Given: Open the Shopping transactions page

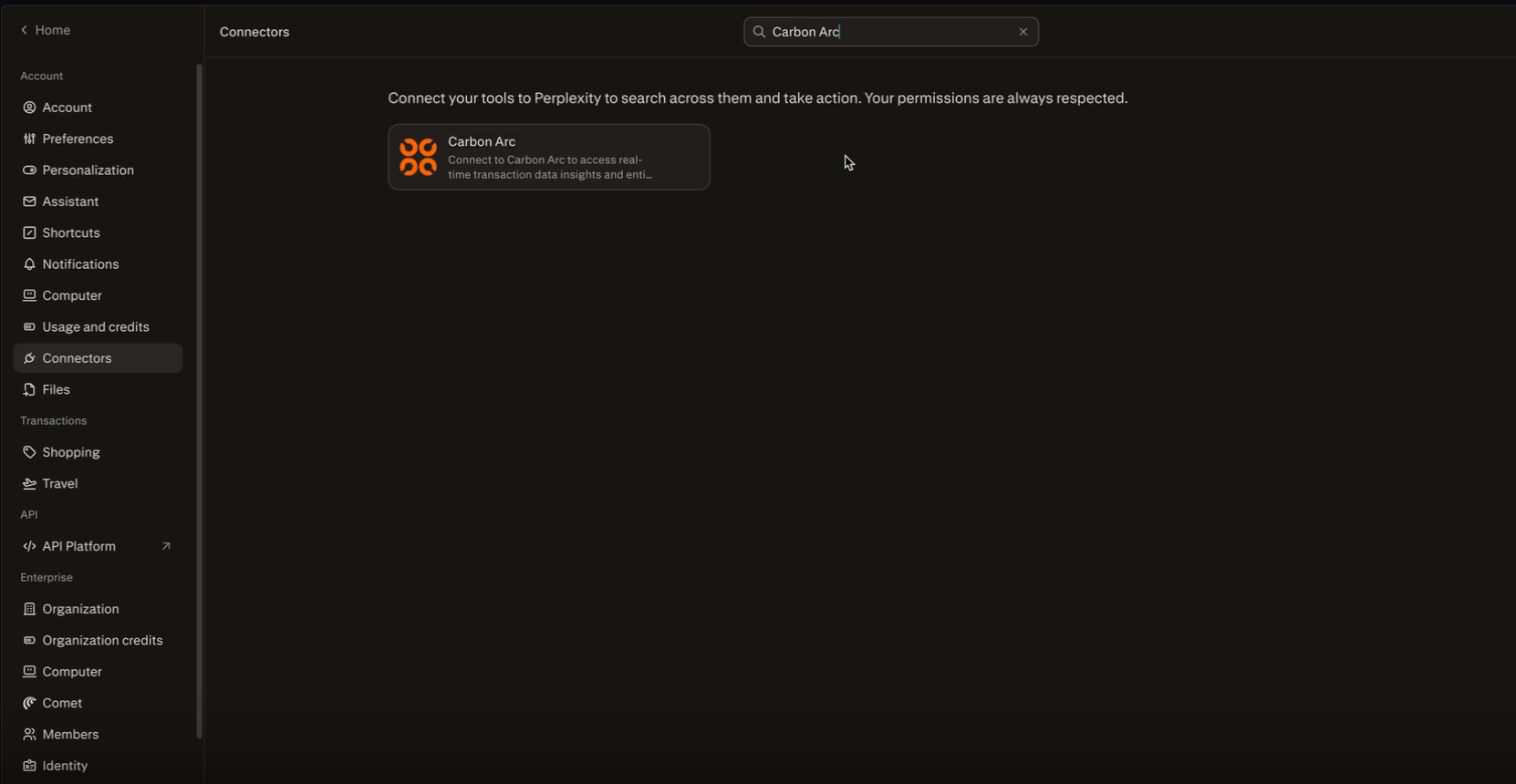Looking at the screenshot, I should click(98, 452).
